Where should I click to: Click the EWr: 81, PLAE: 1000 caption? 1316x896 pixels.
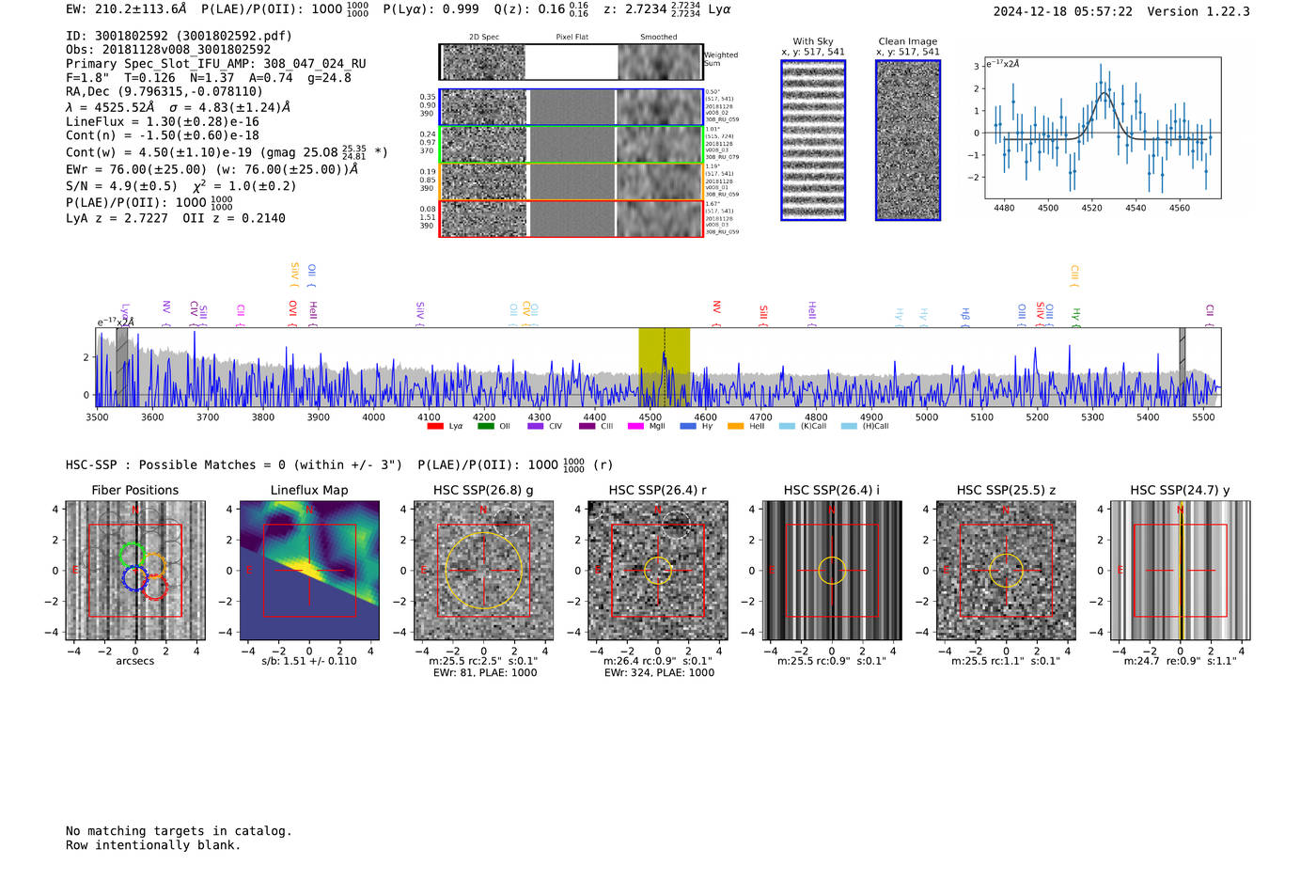484,673
